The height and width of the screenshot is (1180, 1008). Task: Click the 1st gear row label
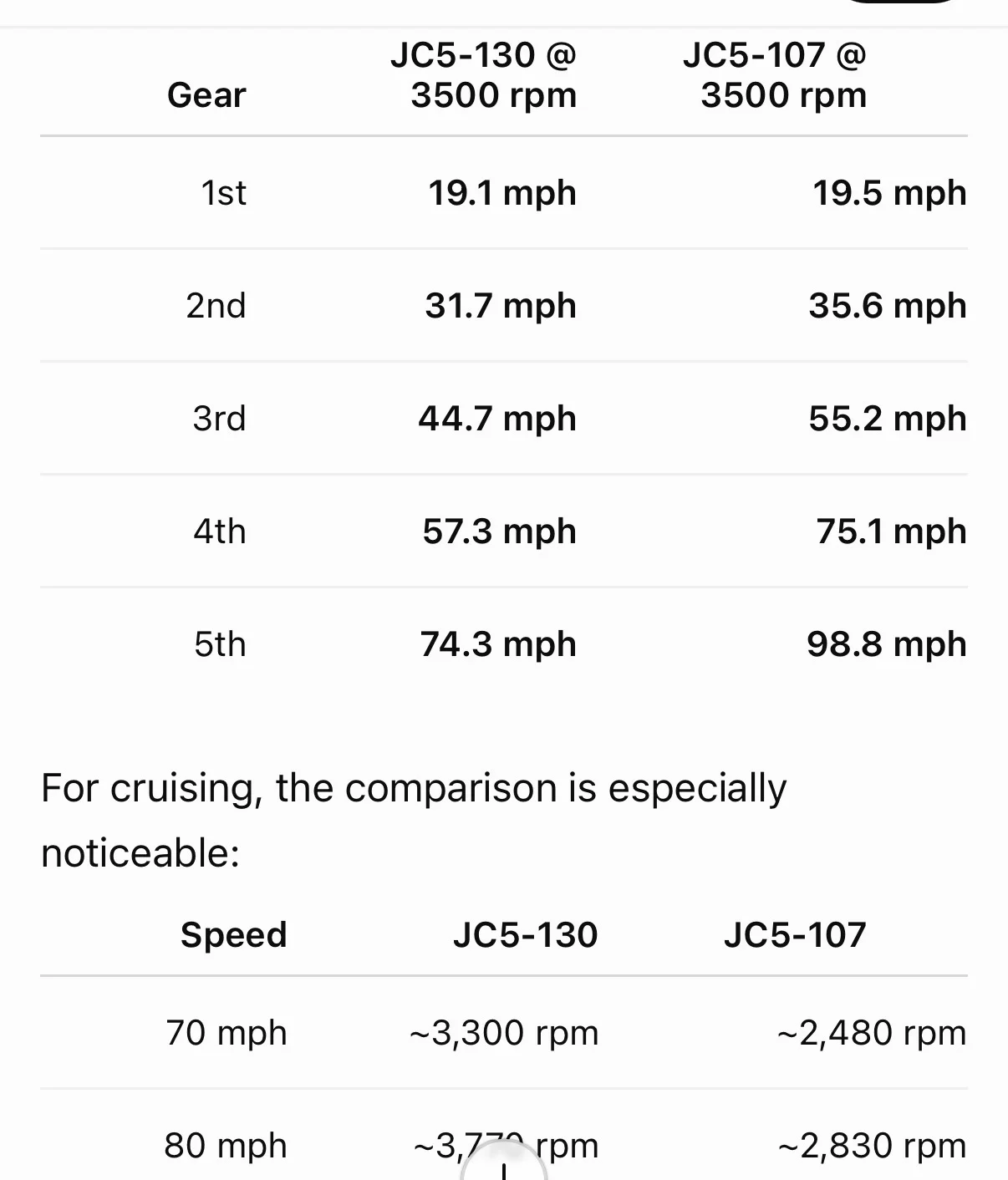[x=223, y=193]
